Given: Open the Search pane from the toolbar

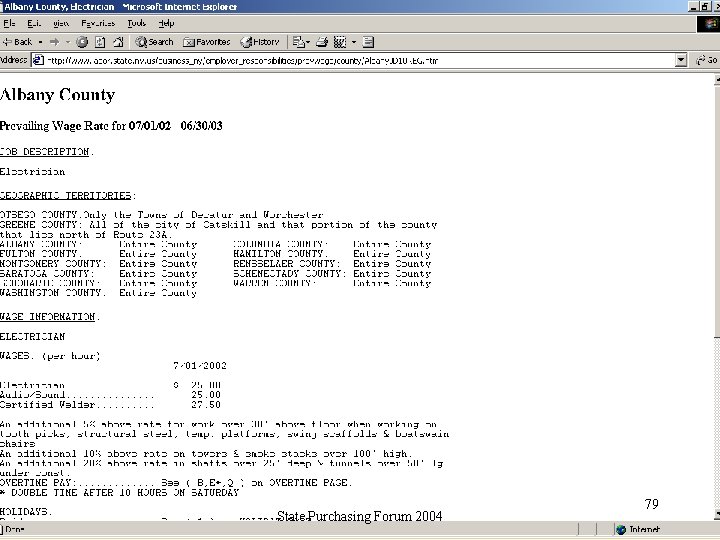Looking at the screenshot, I should [154, 42].
